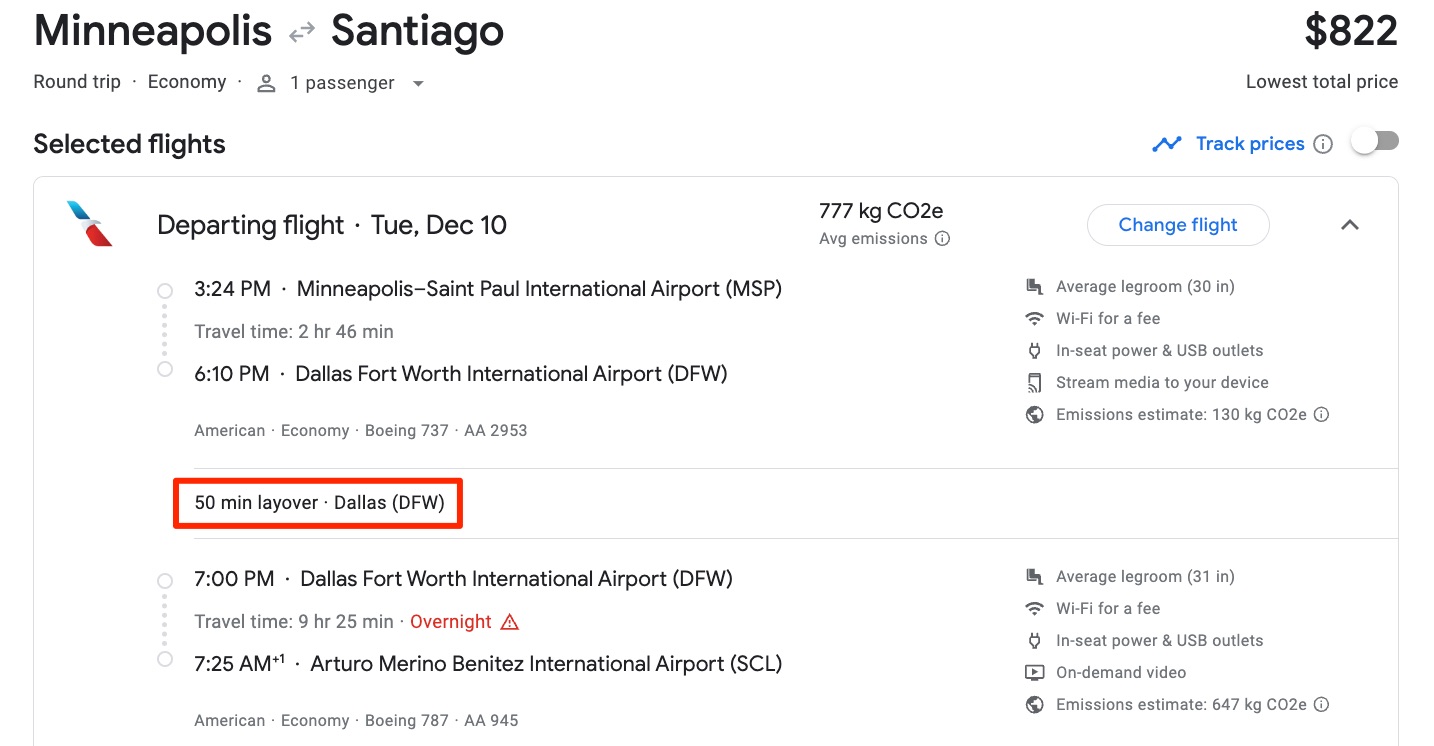Select the on-demand video icon
Image resolution: width=1434 pixels, height=746 pixels.
tap(1034, 672)
